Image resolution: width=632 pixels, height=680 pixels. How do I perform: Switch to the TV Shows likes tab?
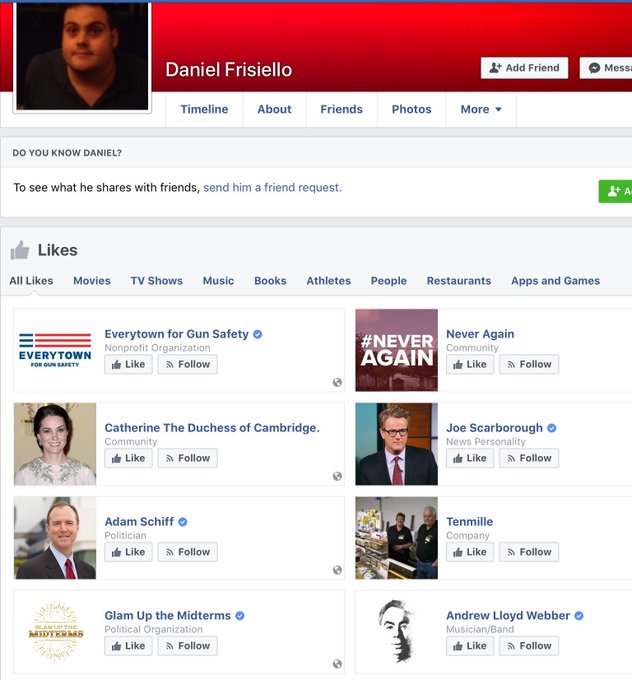click(157, 281)
